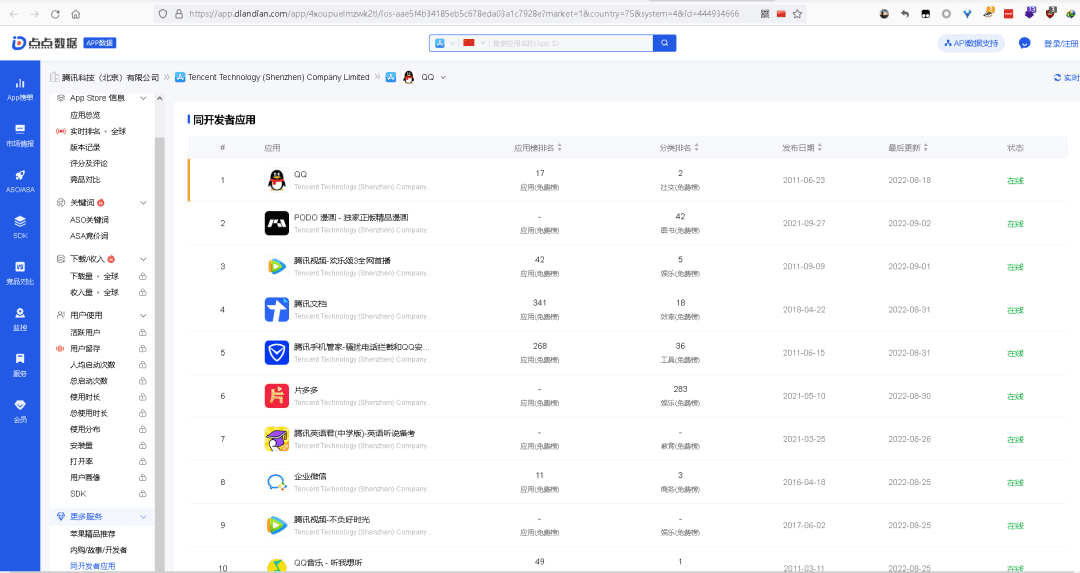1080x573 pixels.
Task: Click the Tencent Technology (Shenzhen) Company Limited breadcrumb
Action: [x=278, y=77]
